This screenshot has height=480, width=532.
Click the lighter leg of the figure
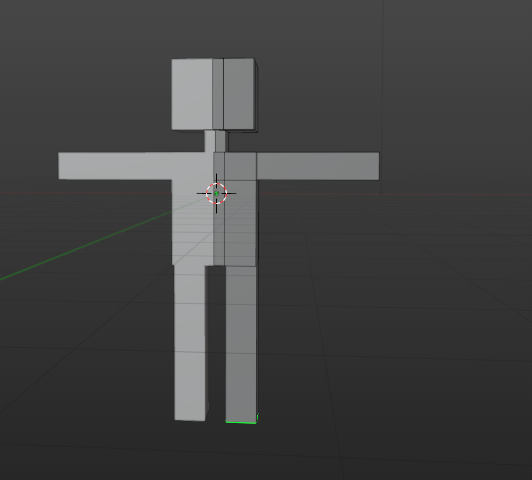[190, 343]
